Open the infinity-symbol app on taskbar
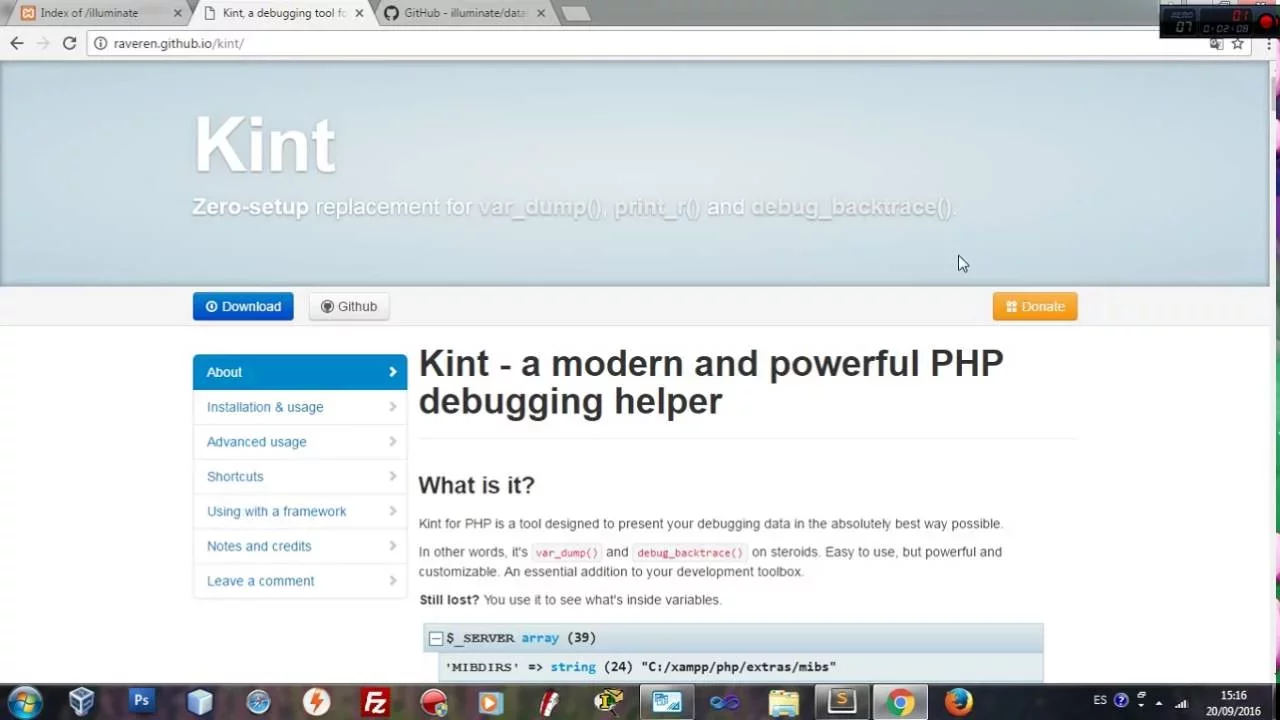Viewport: 1280px width, 720px height. (x=724, y=702)
